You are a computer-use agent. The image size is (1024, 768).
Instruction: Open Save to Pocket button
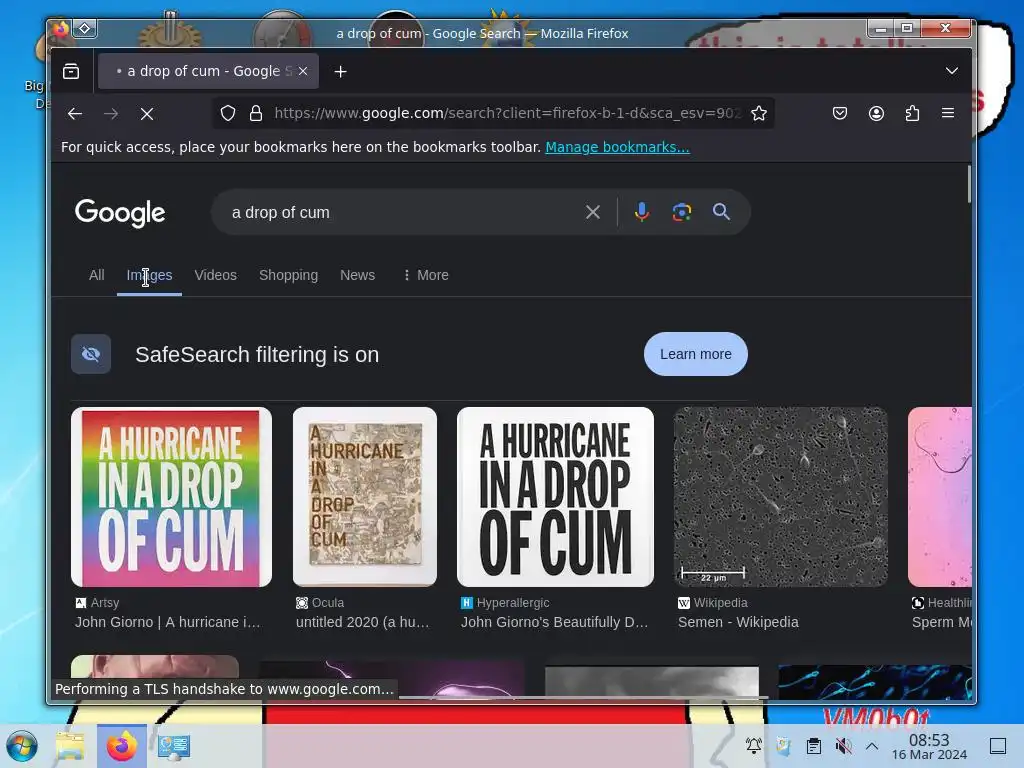pos(840,113)
